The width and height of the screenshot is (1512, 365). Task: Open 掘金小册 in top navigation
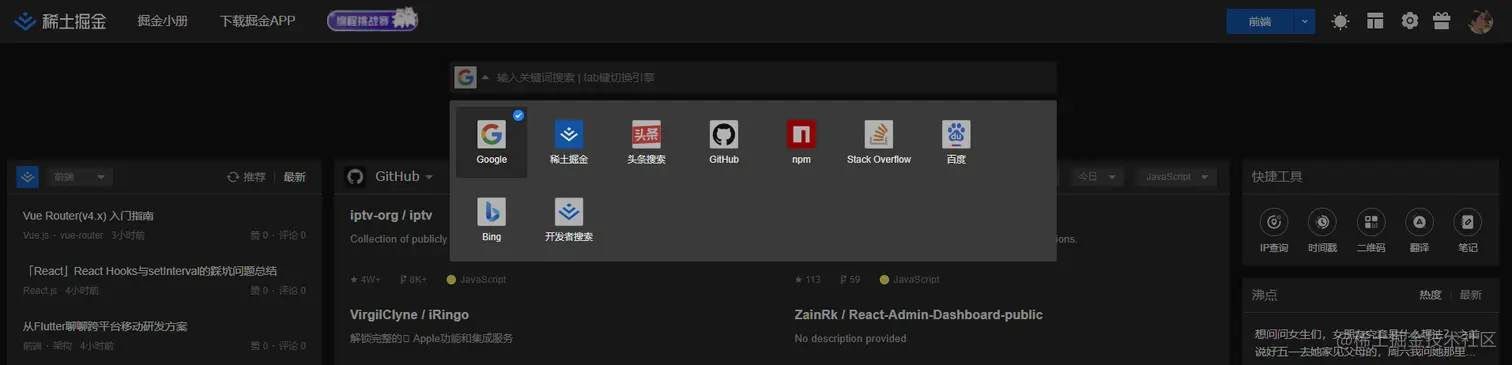click(x=163, y=21)
